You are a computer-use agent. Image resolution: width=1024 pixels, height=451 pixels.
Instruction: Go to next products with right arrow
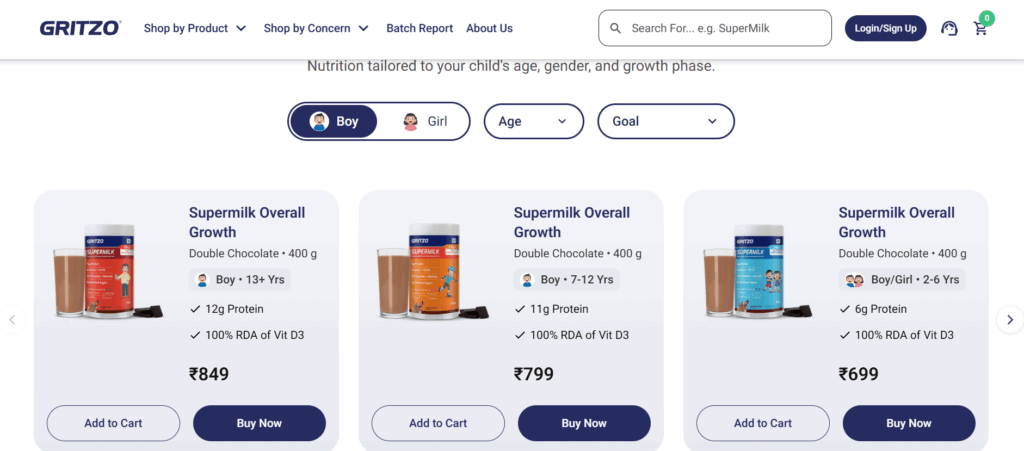(x=1009, y=320)
